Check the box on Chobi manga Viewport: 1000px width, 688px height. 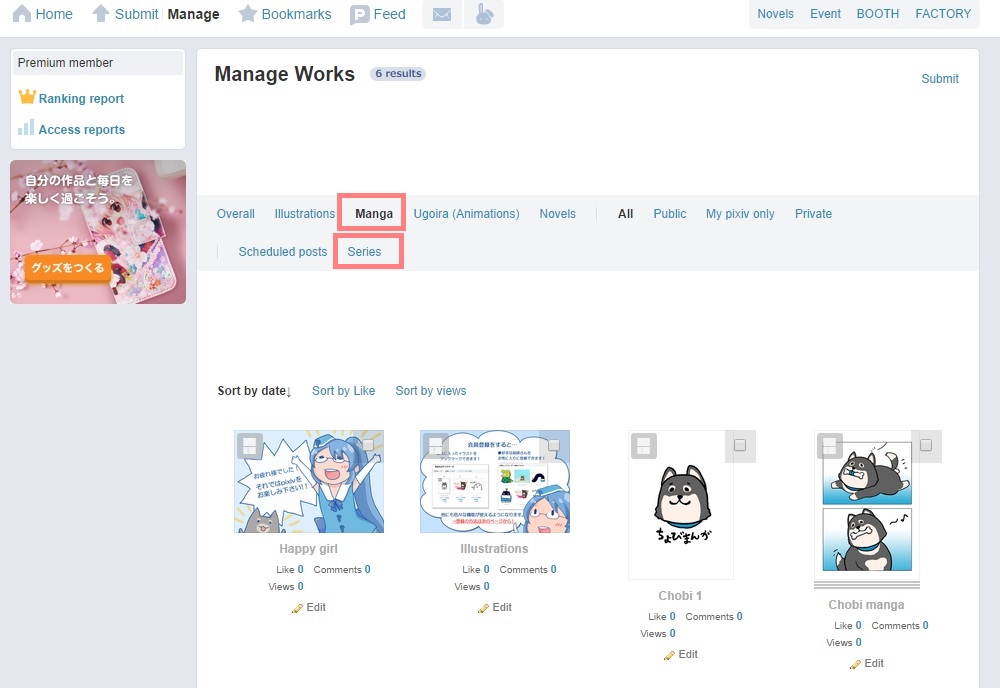pos(926,445)
